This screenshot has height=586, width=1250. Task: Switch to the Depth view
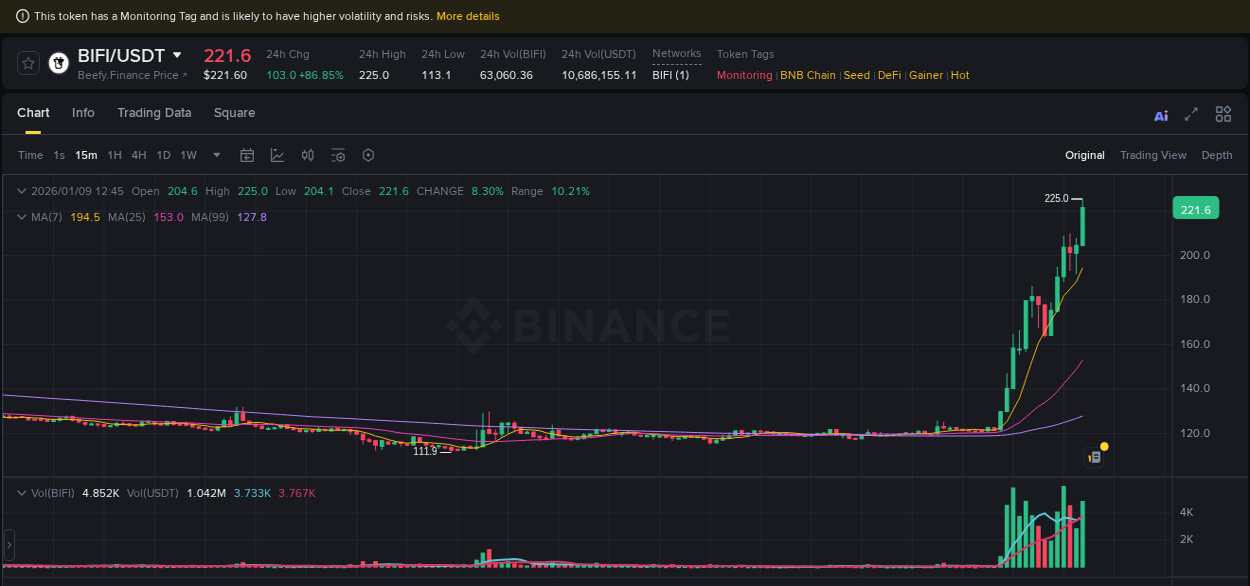tap(1217, 155)
